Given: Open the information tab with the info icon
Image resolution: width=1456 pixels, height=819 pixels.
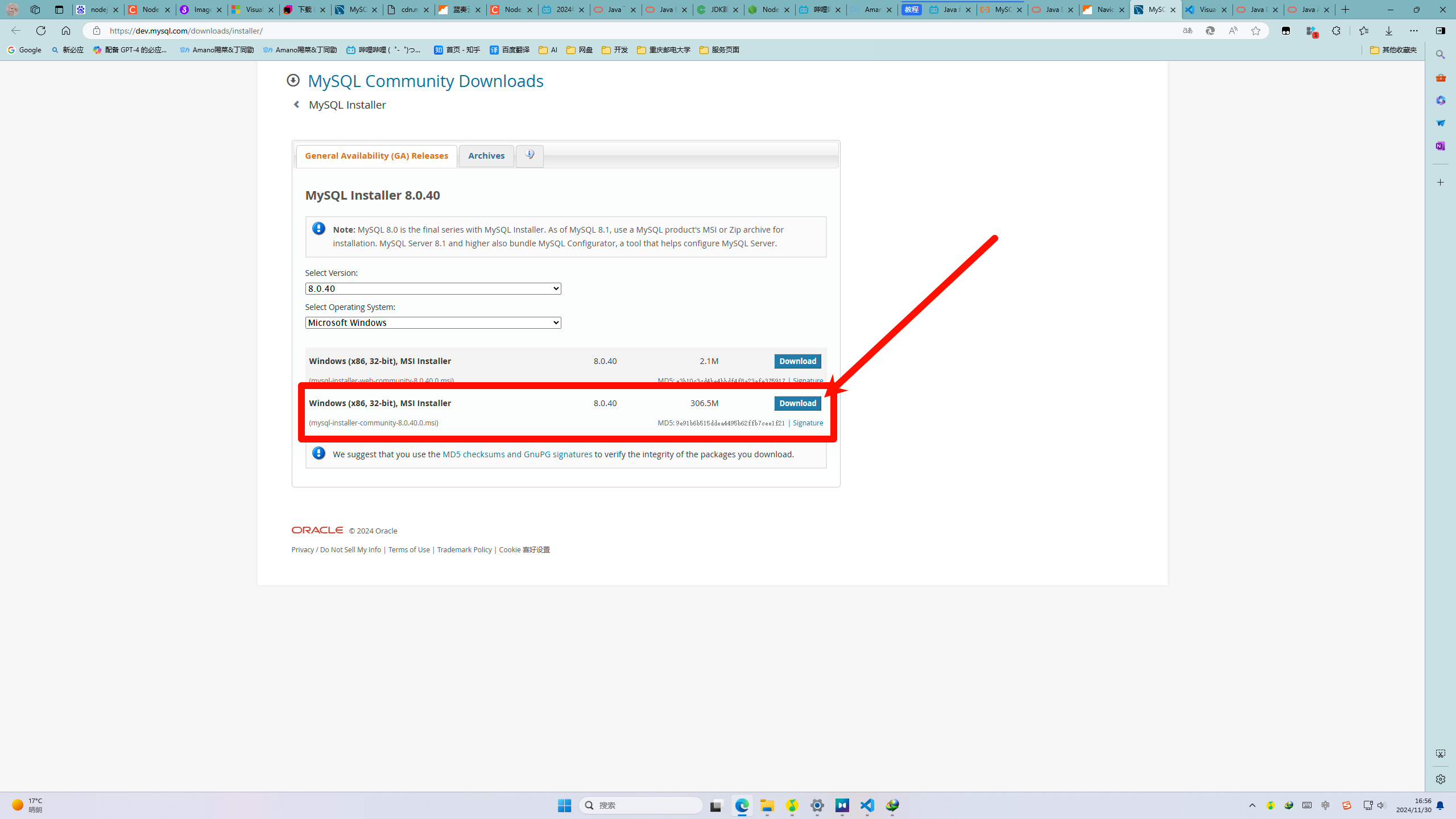Looking at the screenshot, I should pos(530,156).
